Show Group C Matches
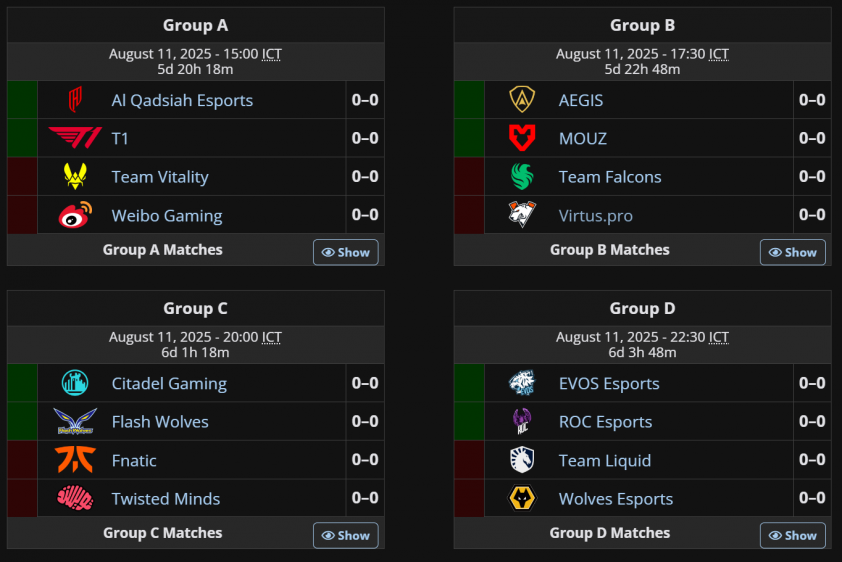Screen dimensions: 842x562 coord(346,535)
